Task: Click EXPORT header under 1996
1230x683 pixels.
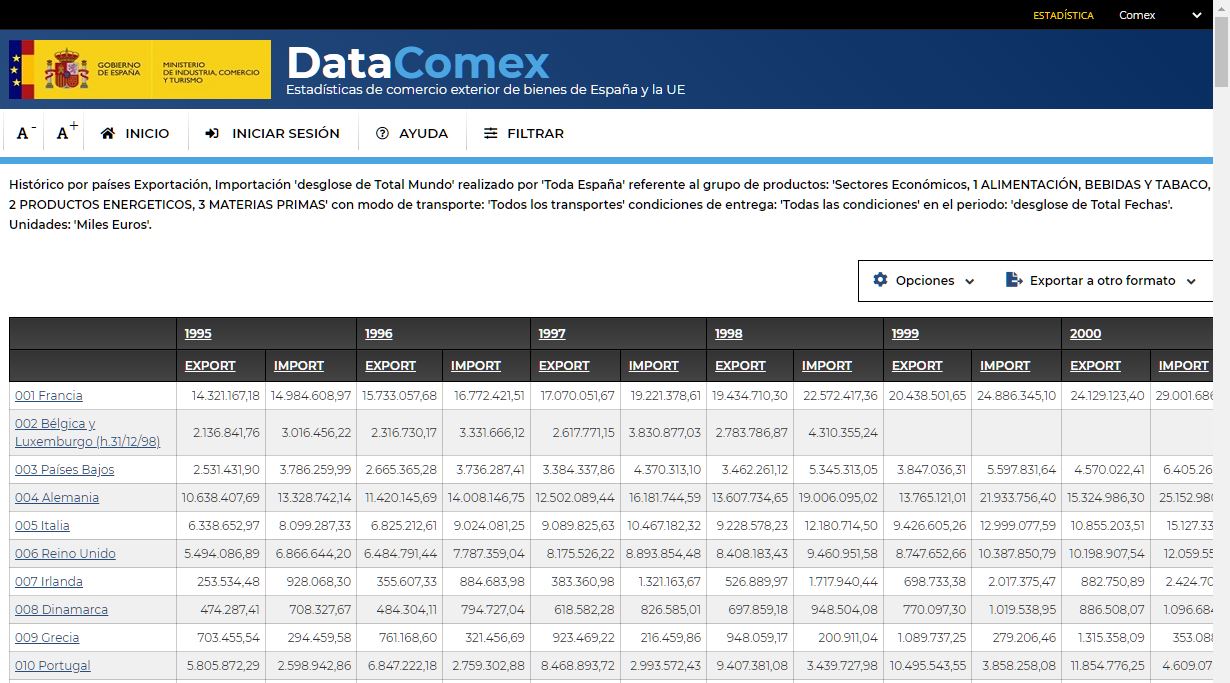Action: point(390,366)
